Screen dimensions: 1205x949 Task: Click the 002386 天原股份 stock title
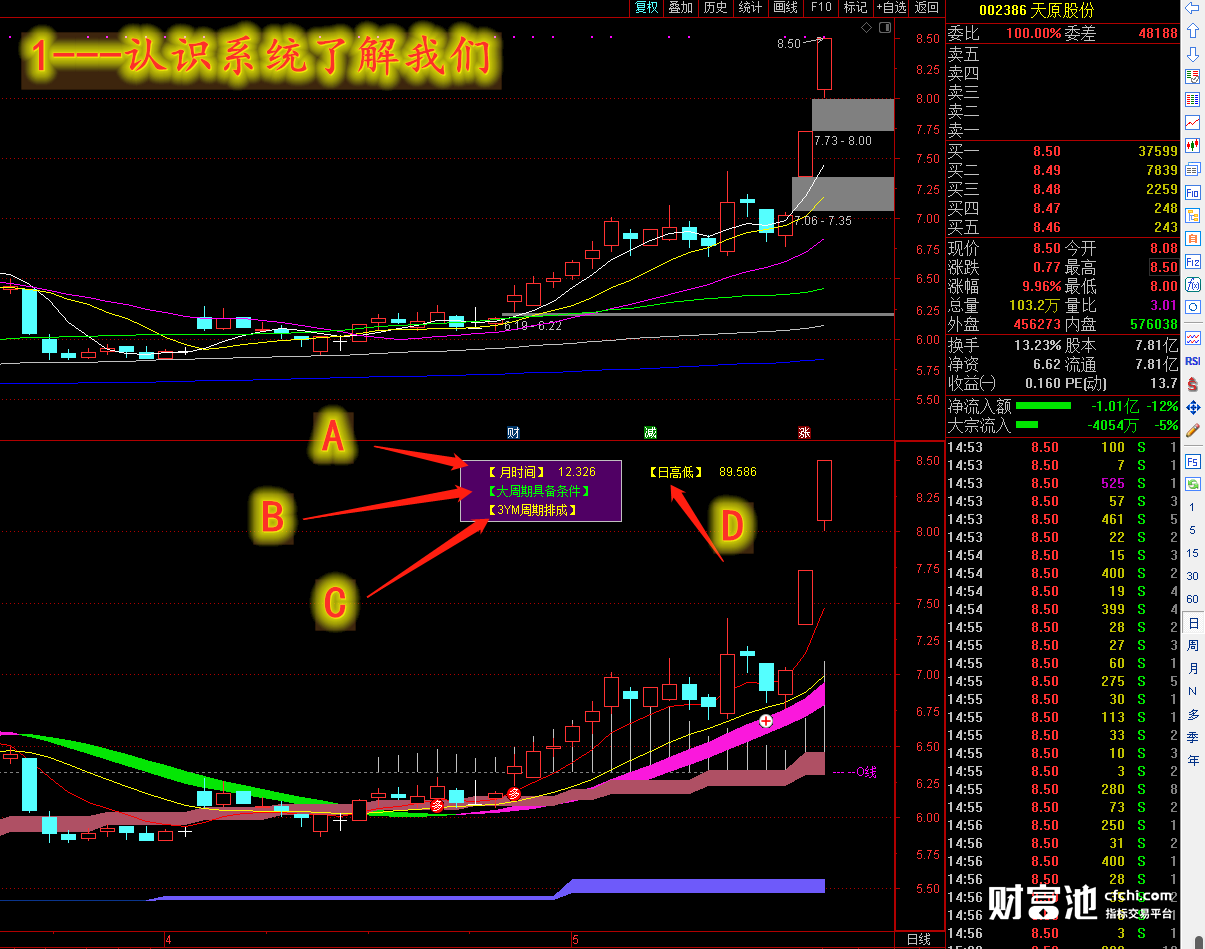(x=1036, y=9)
